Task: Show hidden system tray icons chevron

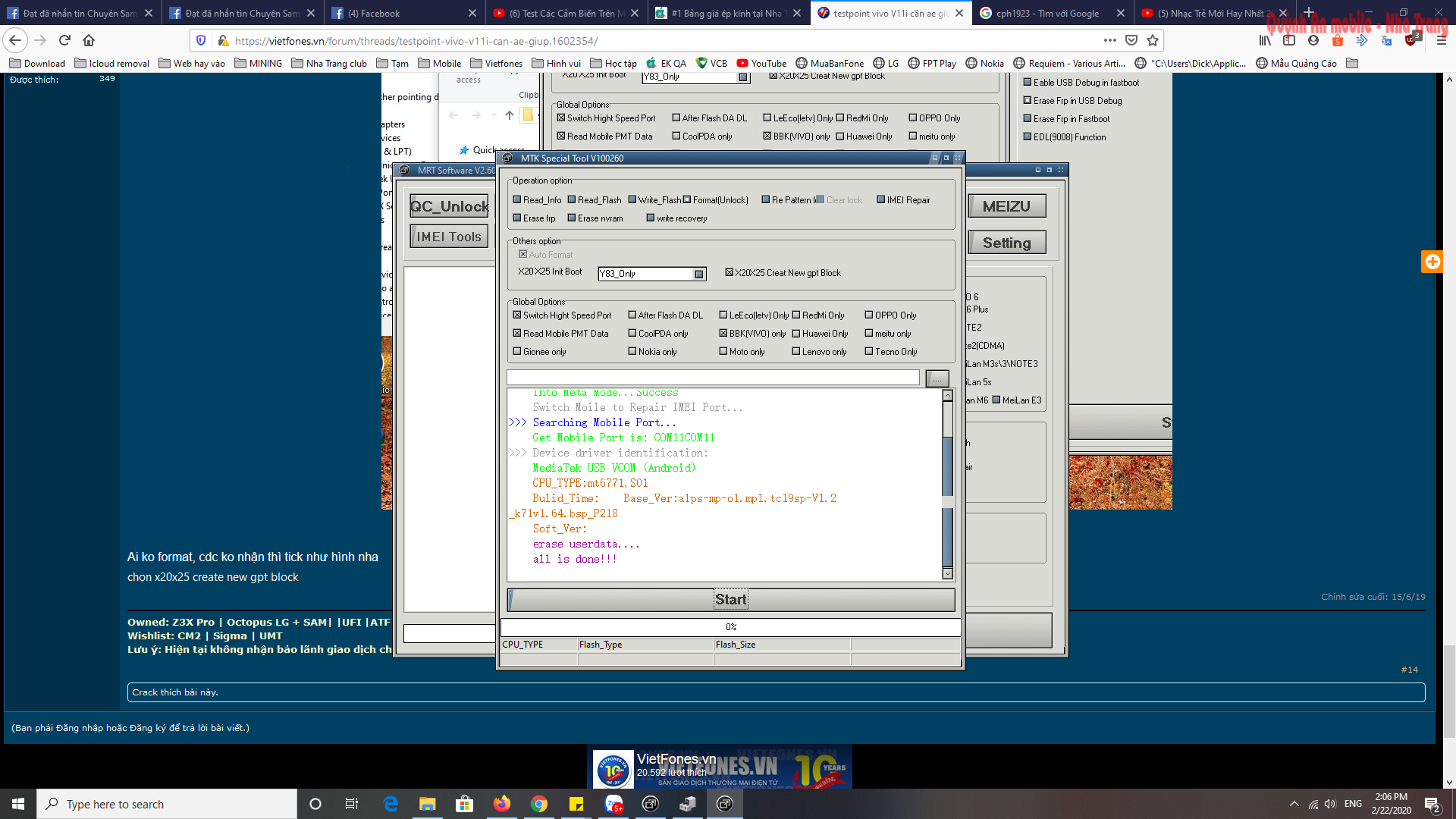Action: [1294, 804]
